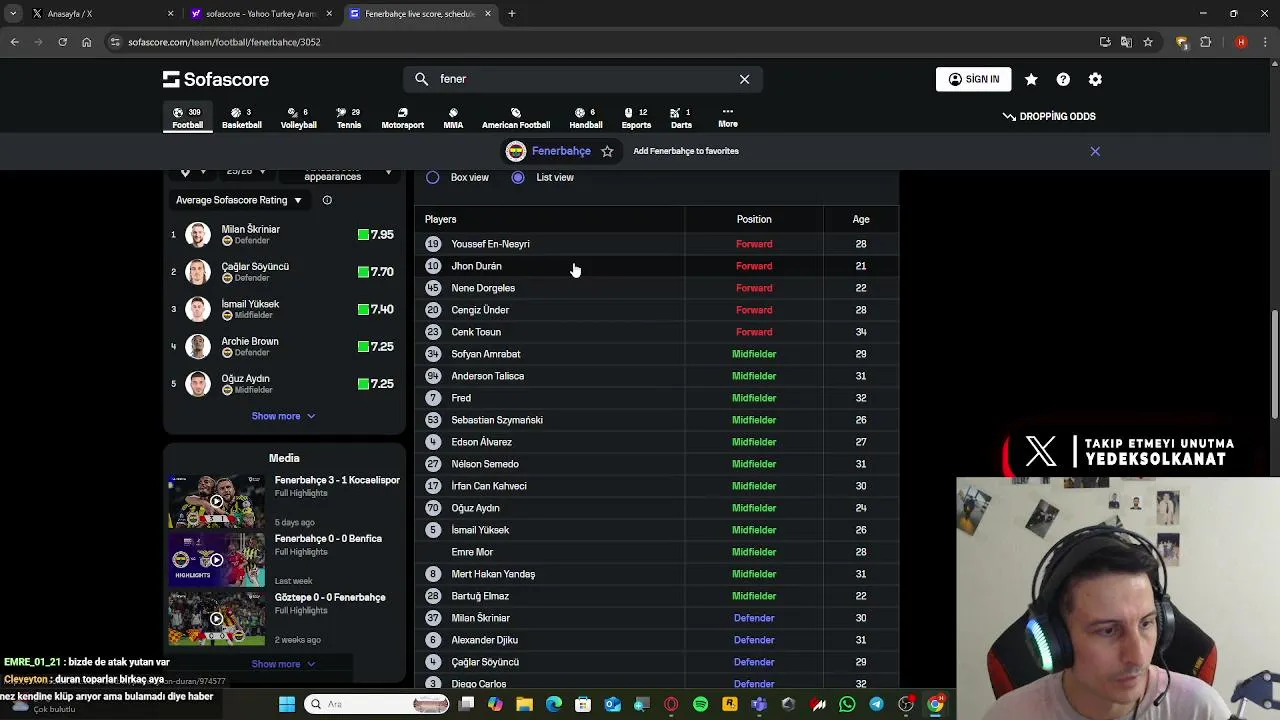Open Telegram from taskbar
Image resolution: width=1280 pixels, height=720 pixels.
876,704
